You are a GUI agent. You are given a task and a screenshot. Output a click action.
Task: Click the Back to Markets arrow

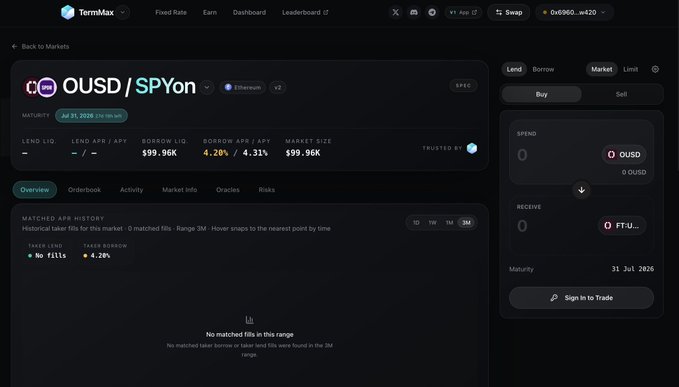click(14, 46)
